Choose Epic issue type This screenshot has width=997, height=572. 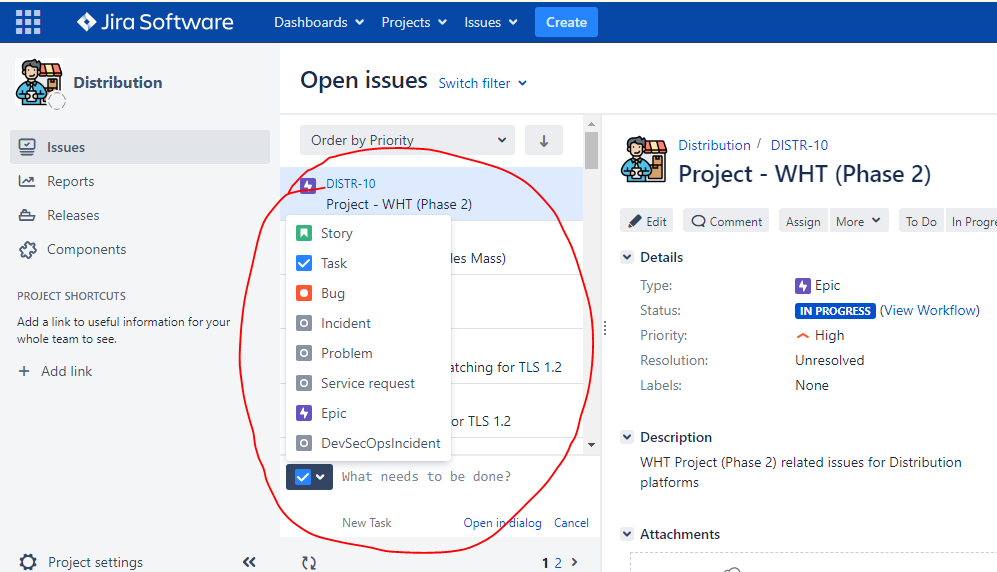(369, 413)
